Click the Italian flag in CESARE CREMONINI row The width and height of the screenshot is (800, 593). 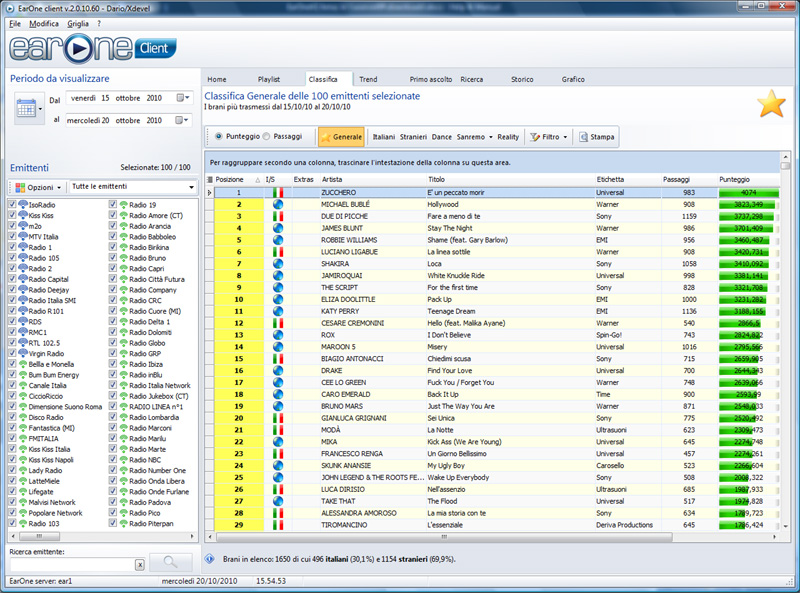click(278, 323)
